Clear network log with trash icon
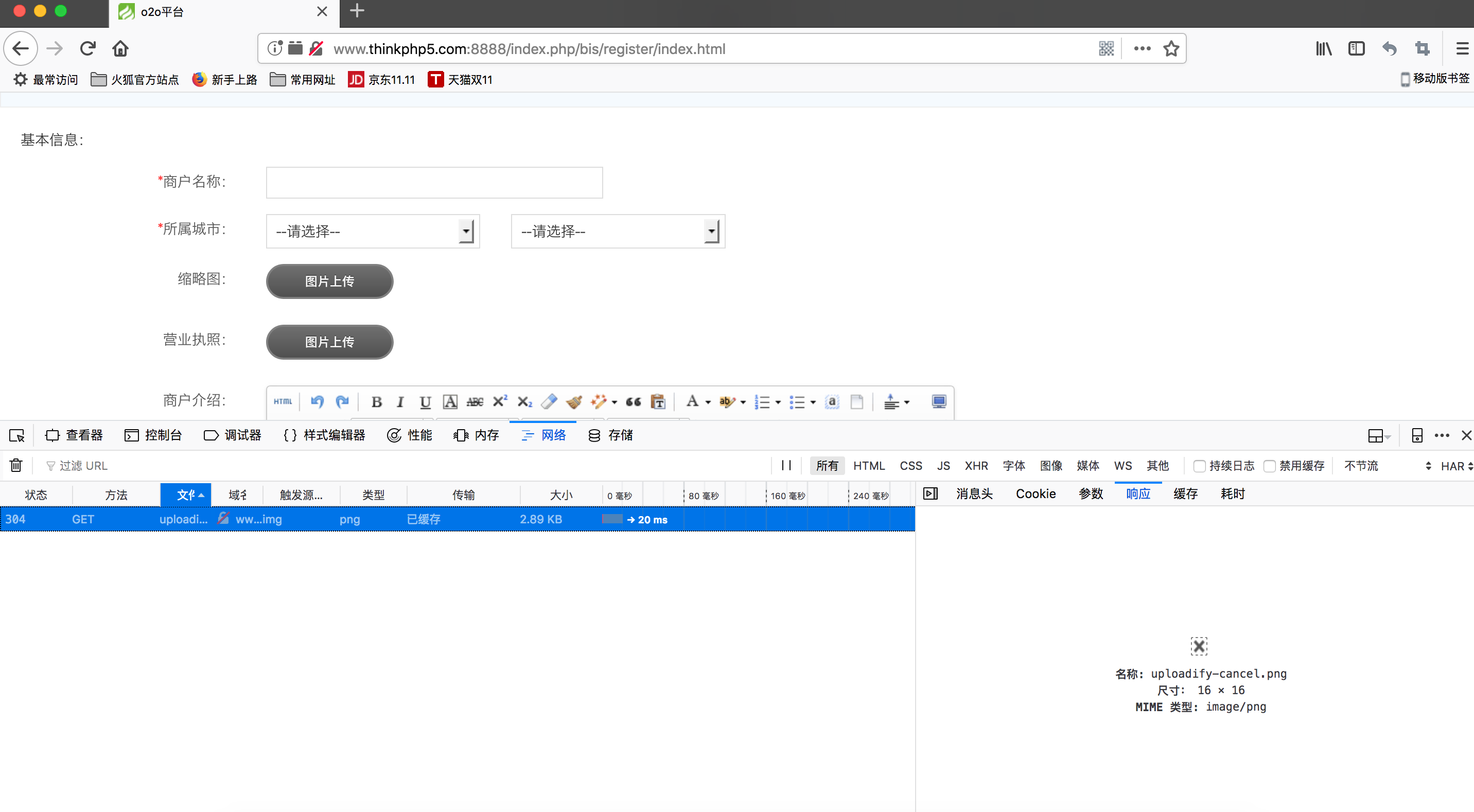This screenshot has height=812, width=1474. click(16, 465)
